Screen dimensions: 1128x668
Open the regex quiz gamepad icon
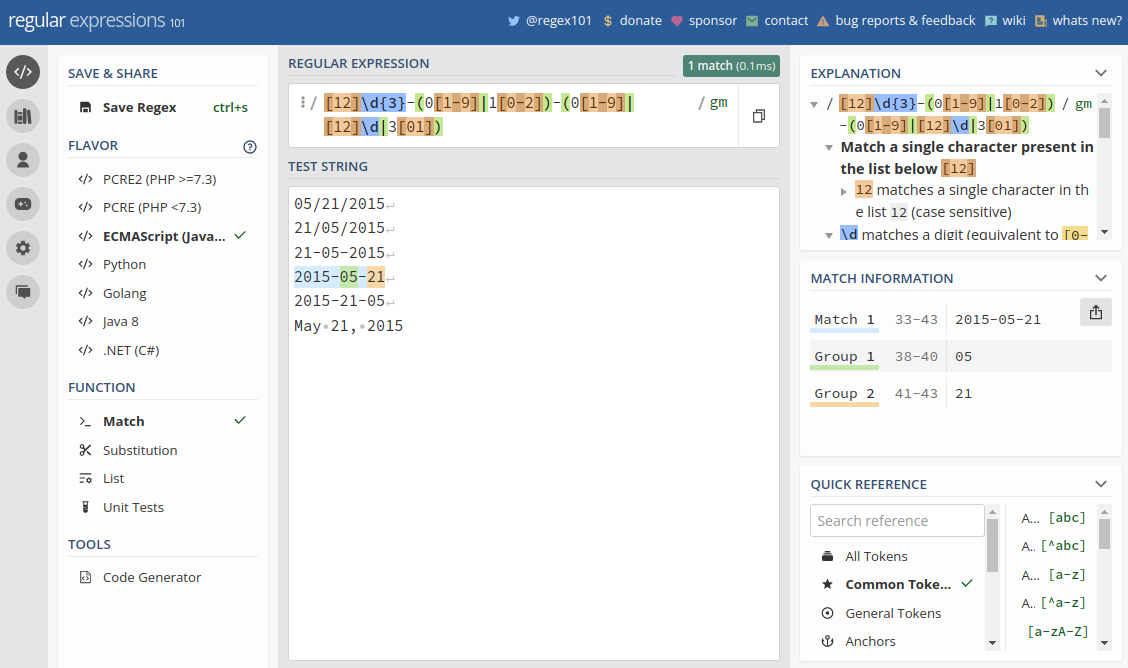coord(23,204)
